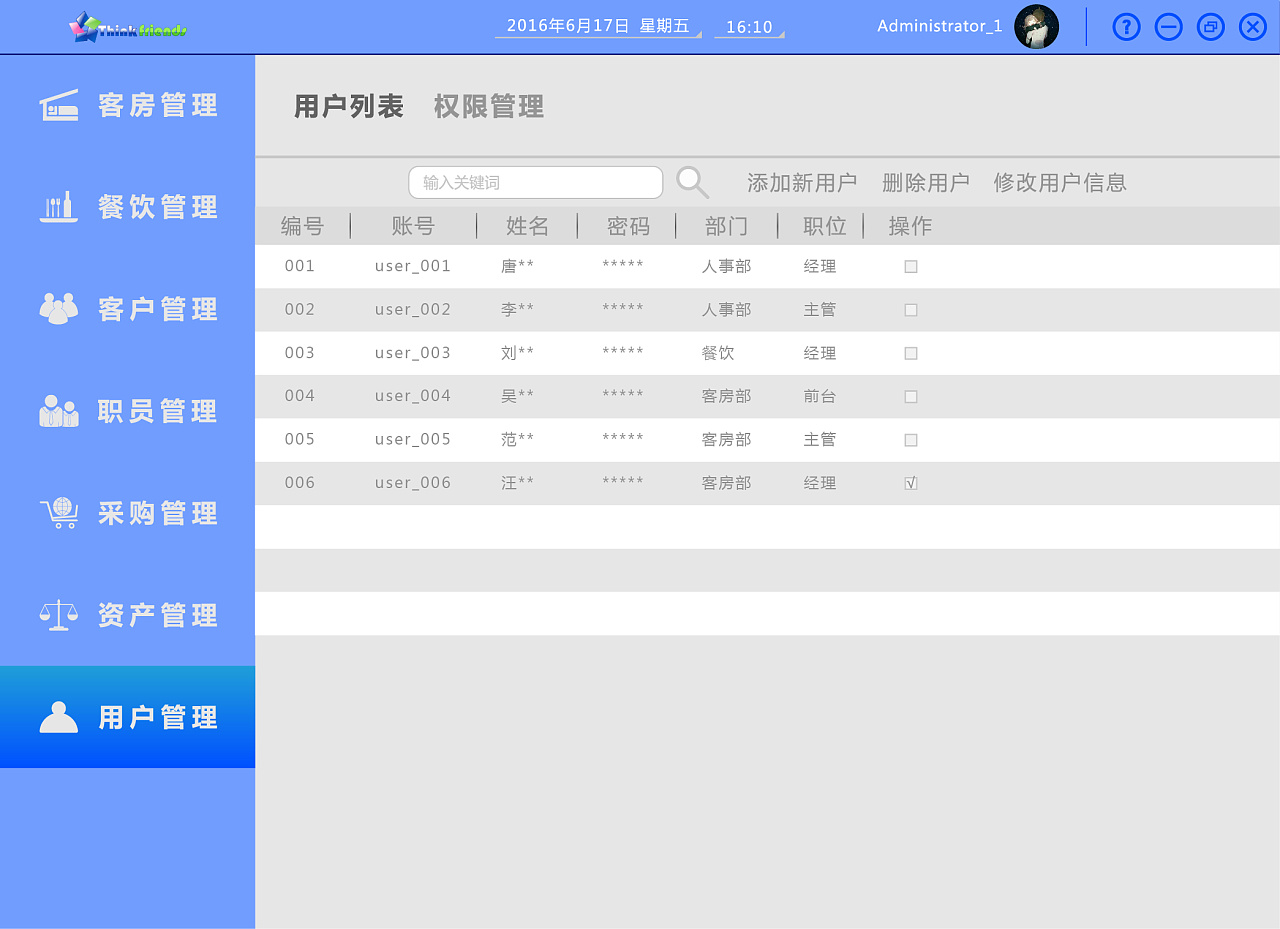The image size is (1280, 929).
Task: Click the keyword search input field
Action: point(535,182)
